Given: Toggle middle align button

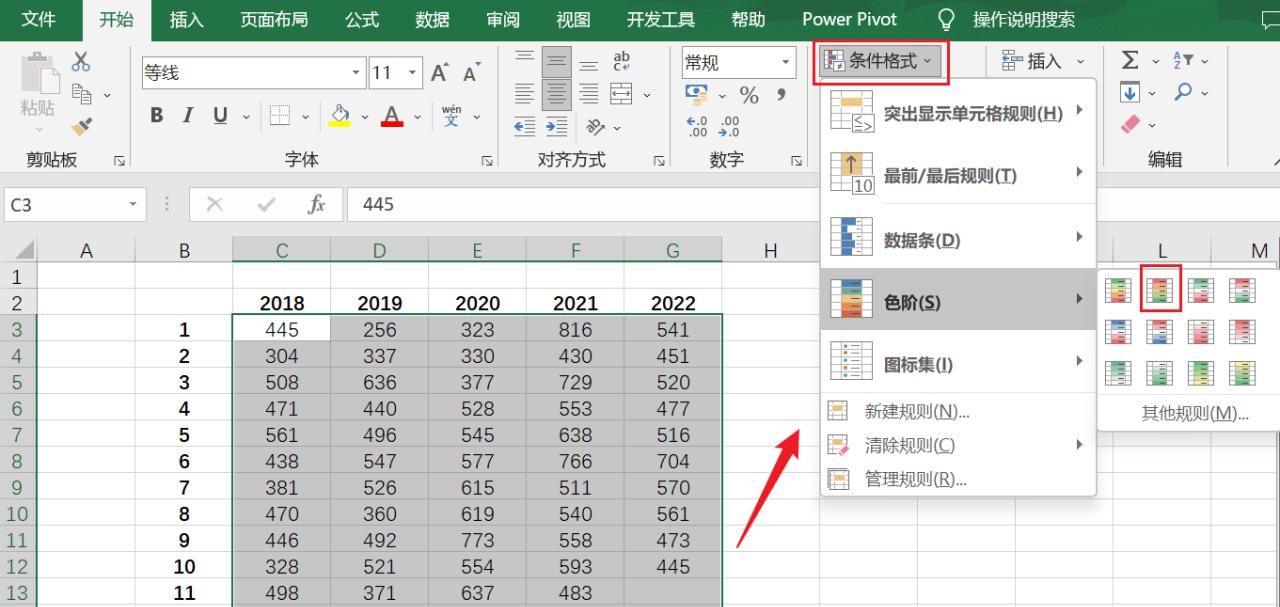Looking at the screenshot, I should pyautogui.click(x=556, y=63).
